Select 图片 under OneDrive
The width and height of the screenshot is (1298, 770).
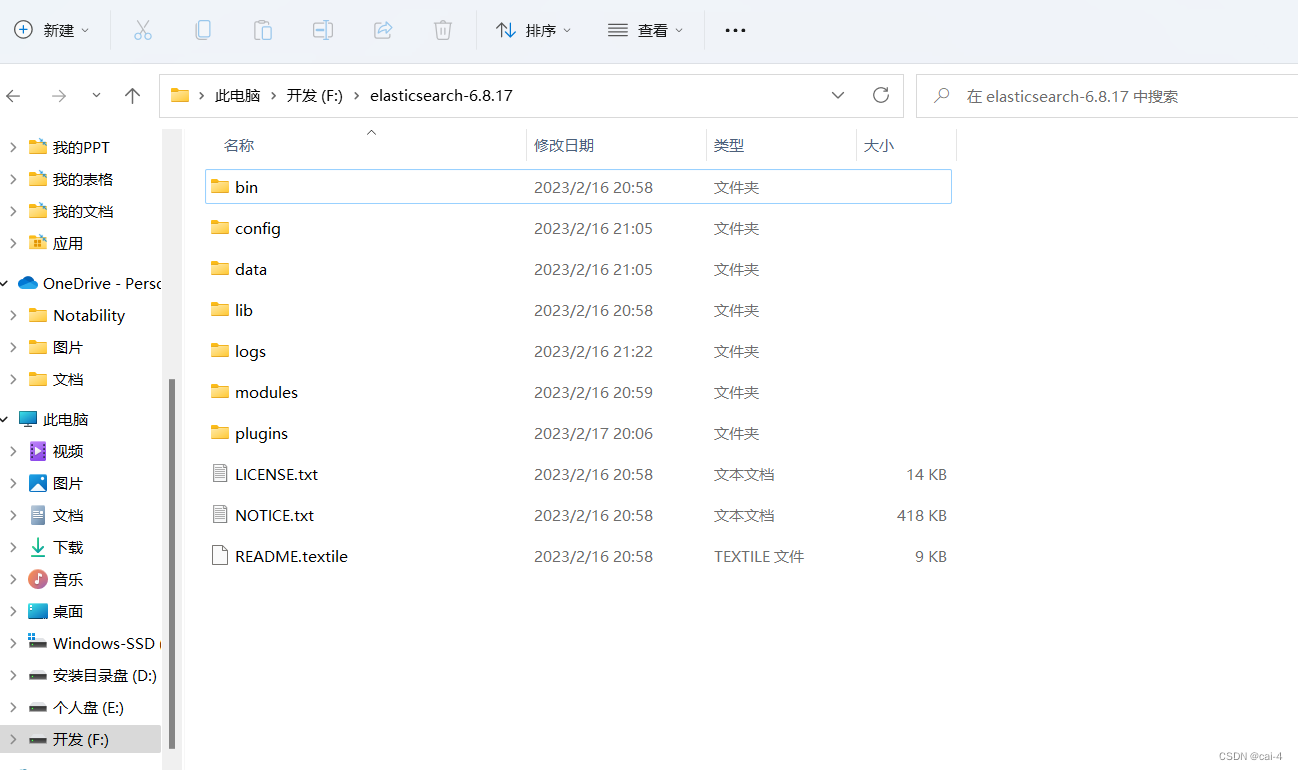point(68,347)
